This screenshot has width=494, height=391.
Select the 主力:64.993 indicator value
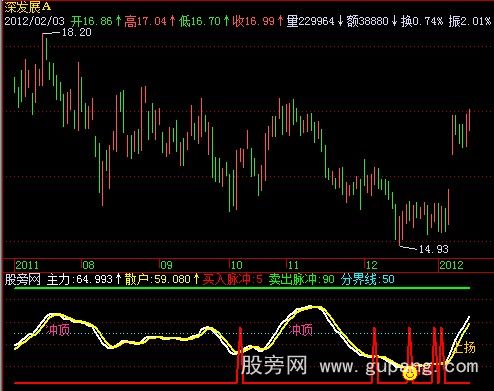[83, 279]
